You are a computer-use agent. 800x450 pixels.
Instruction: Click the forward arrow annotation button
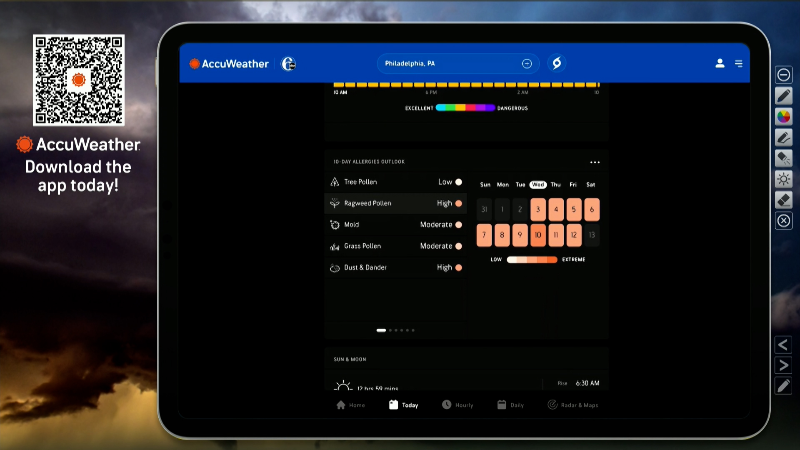(783, 365)
